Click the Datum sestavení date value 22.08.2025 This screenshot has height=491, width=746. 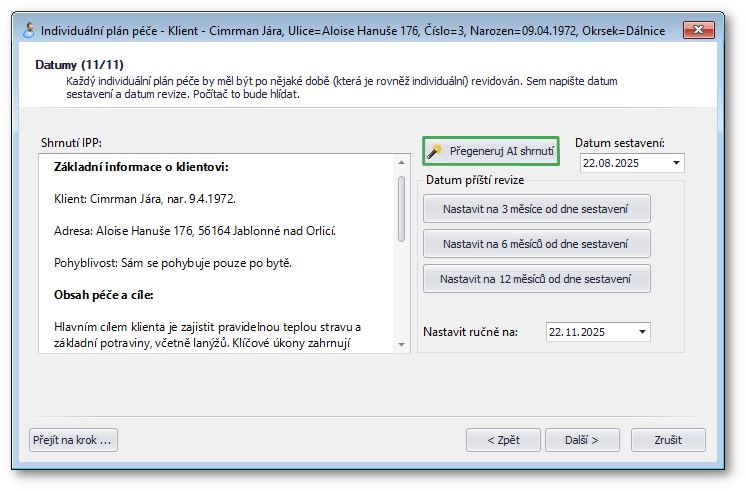622,163
